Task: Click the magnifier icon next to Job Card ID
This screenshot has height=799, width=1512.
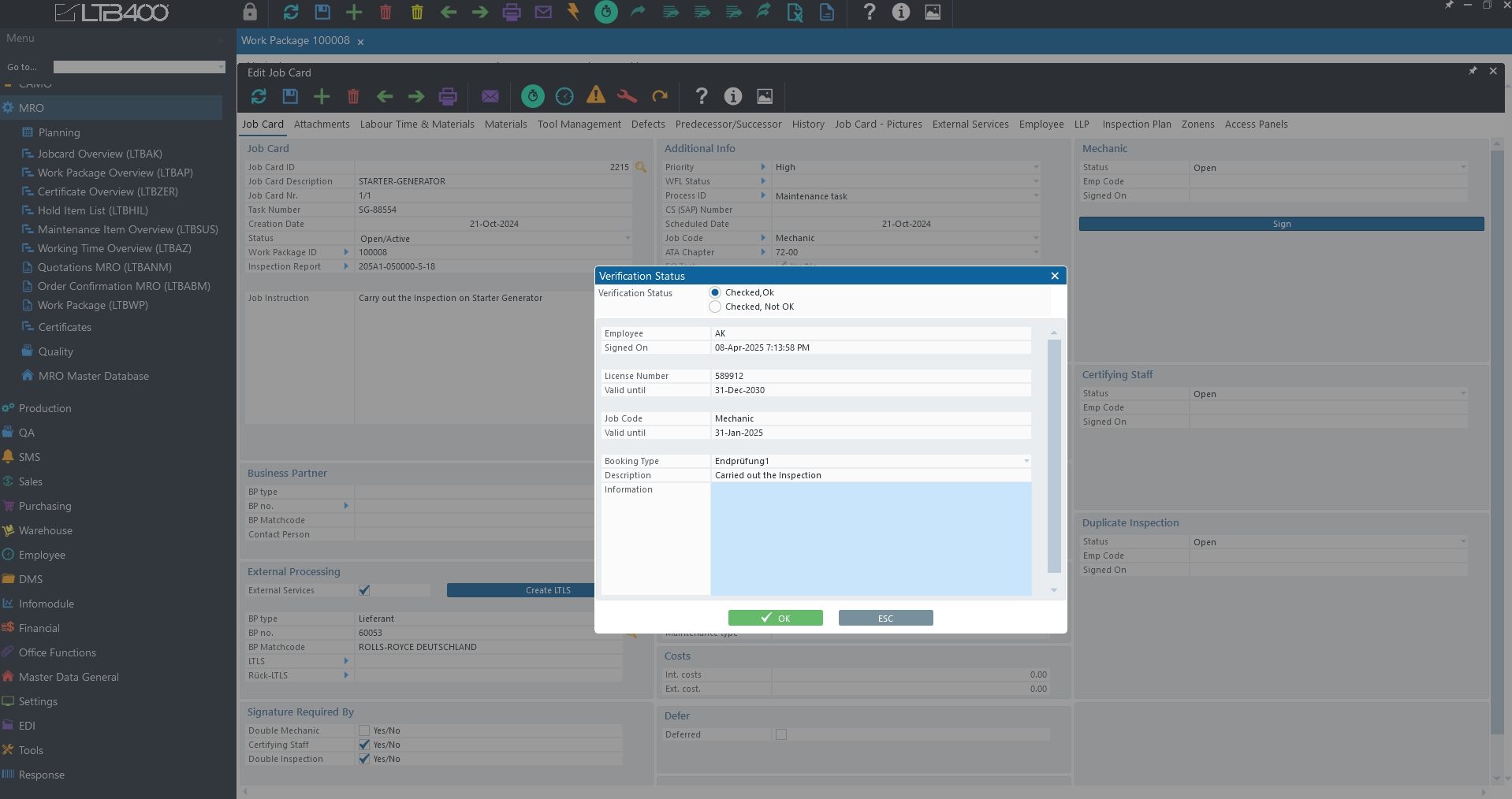Action: click(641, 167)
